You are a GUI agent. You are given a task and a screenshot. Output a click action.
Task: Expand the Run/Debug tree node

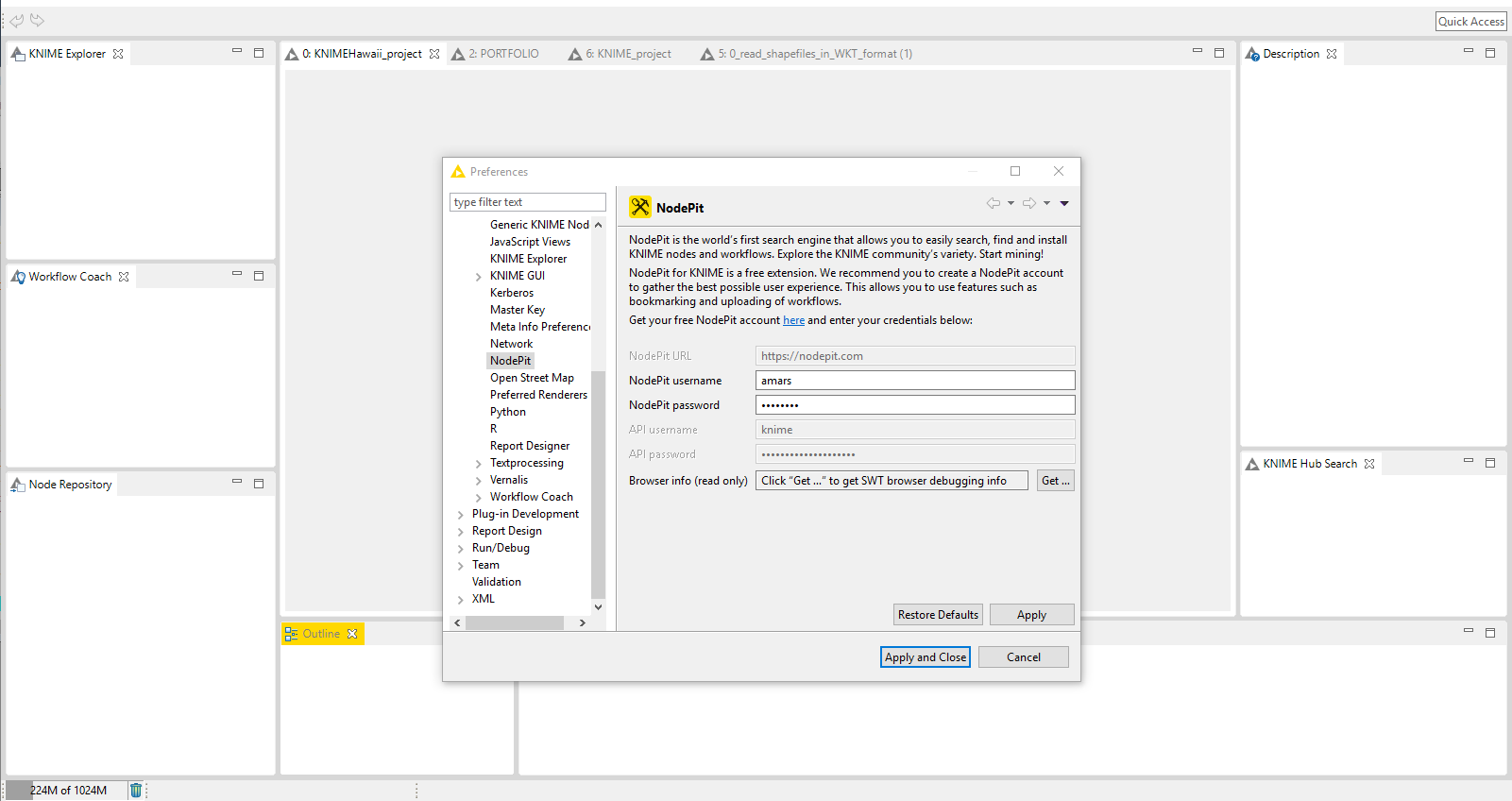[461, 549]
